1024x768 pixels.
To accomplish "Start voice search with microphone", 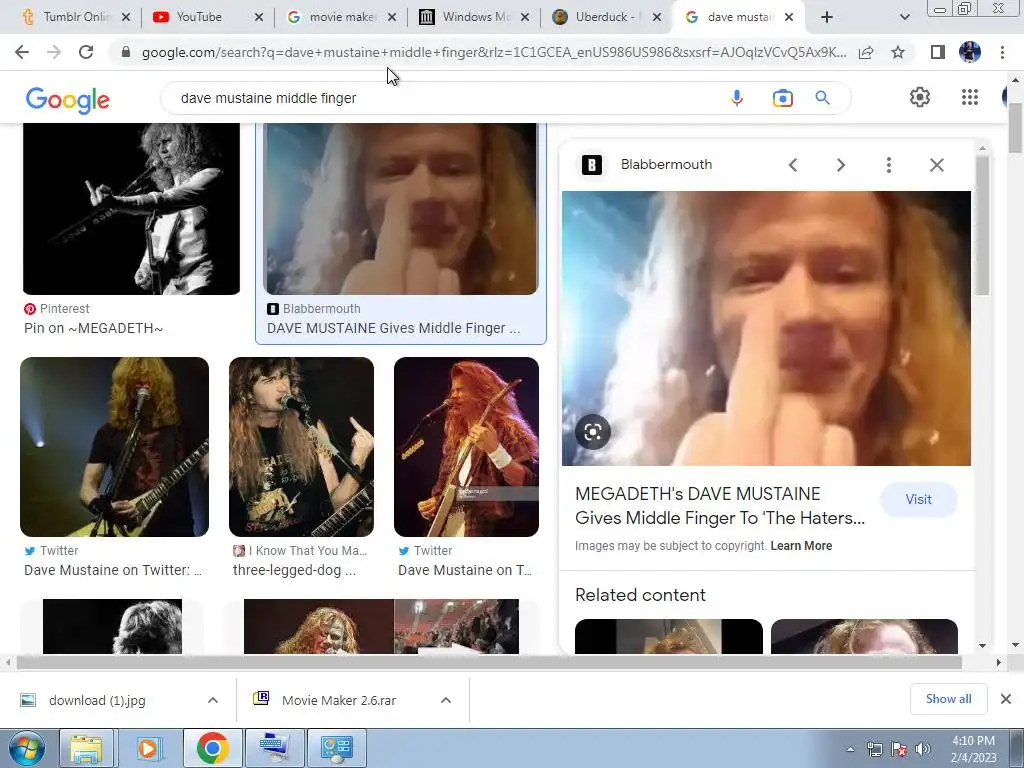I will [x=737, y=98].
